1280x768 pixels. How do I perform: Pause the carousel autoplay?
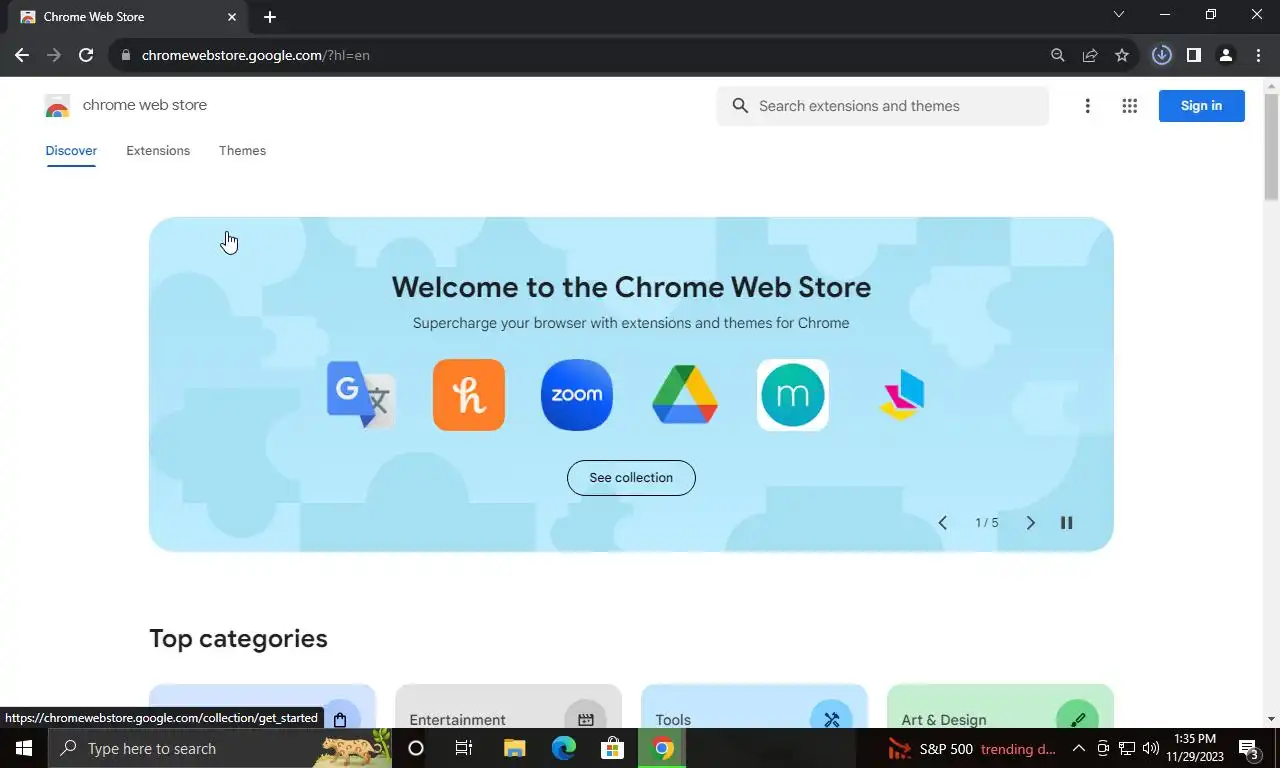1066,523
